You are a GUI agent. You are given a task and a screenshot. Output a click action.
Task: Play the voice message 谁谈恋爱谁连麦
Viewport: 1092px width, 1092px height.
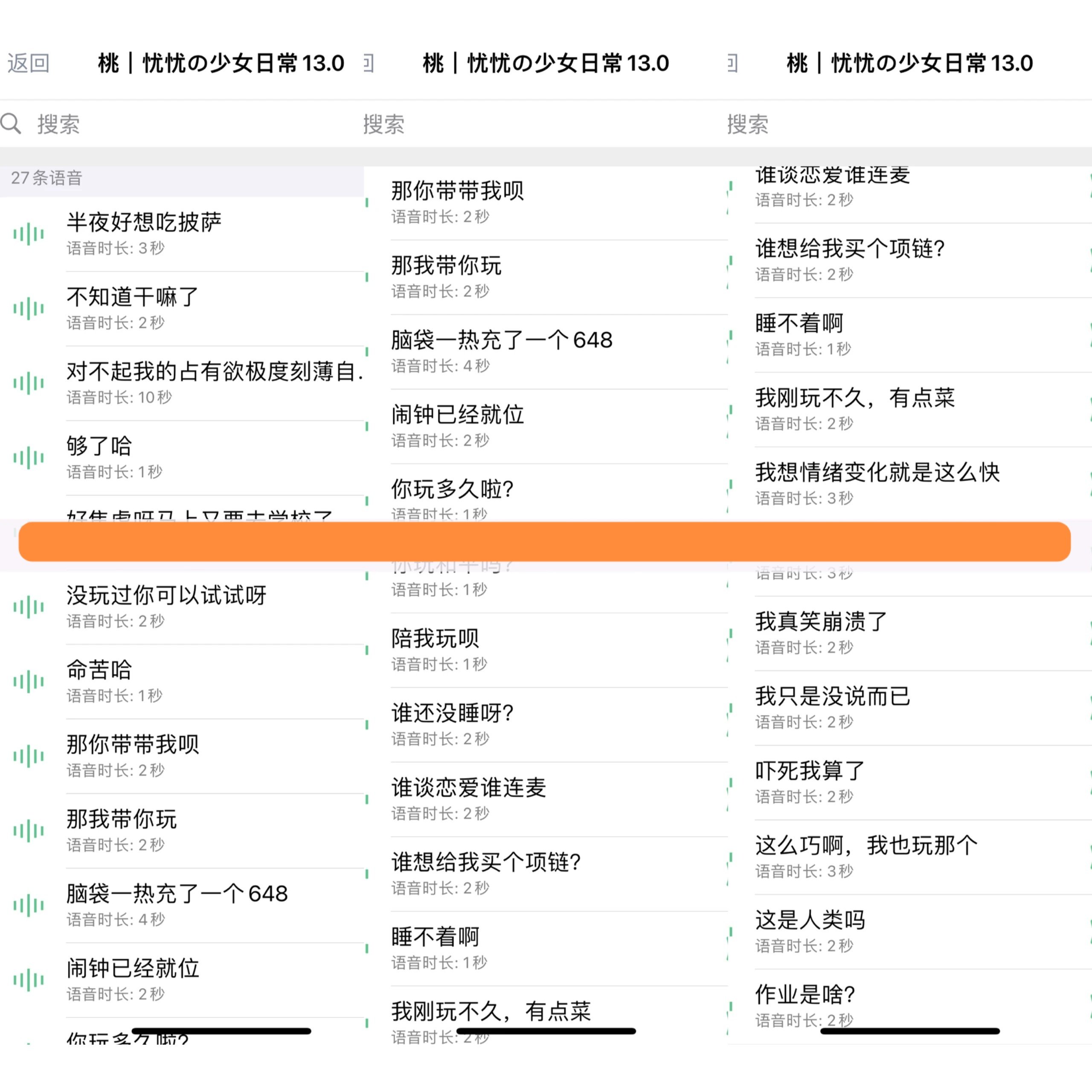(834, 176)
